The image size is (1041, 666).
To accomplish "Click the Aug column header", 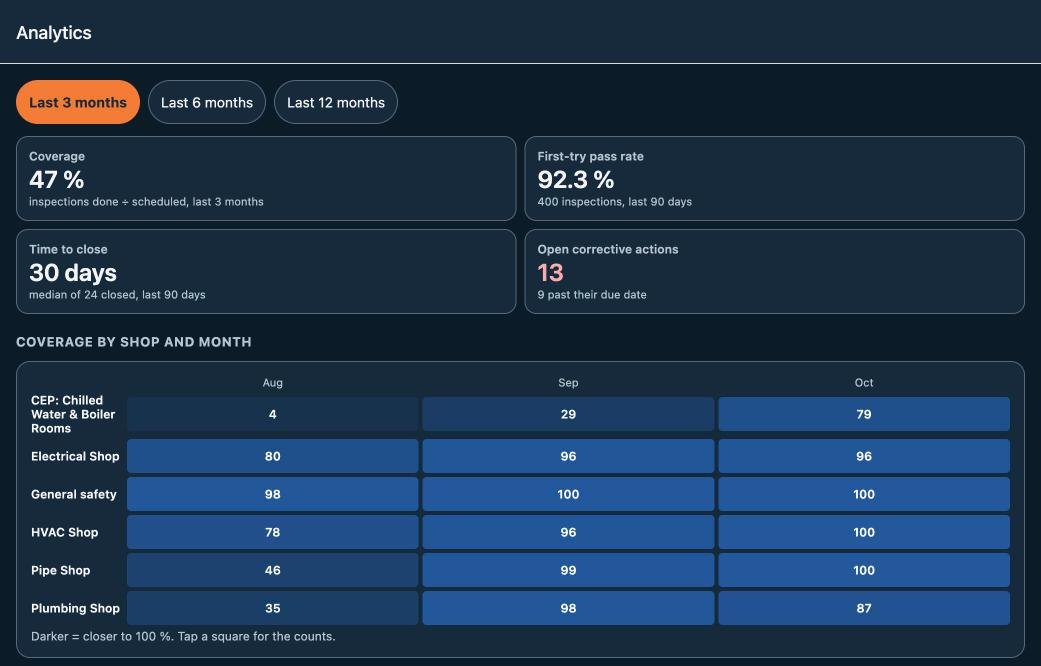I will (272, 382).
